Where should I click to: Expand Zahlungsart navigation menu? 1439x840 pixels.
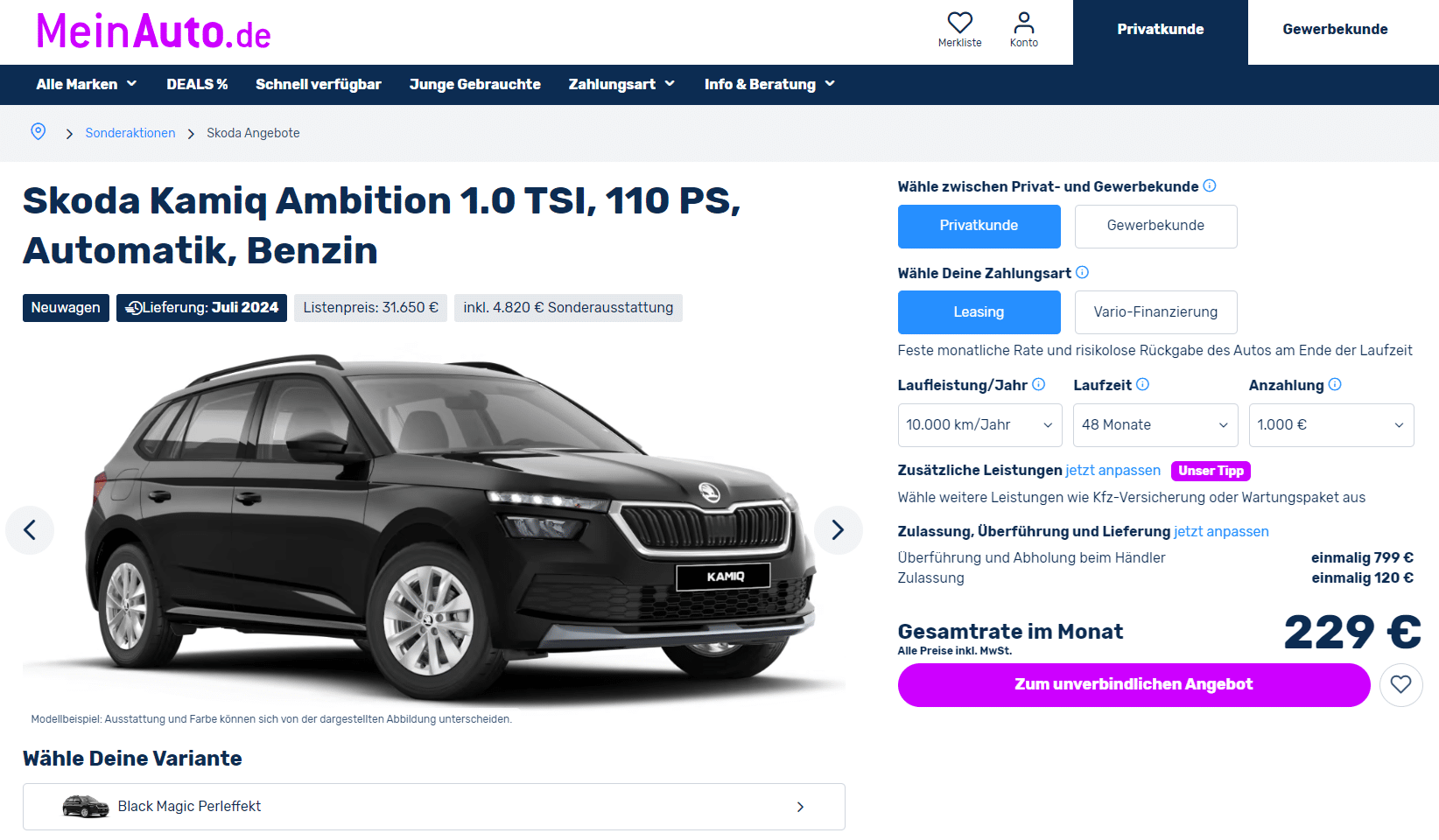(621, 84)
